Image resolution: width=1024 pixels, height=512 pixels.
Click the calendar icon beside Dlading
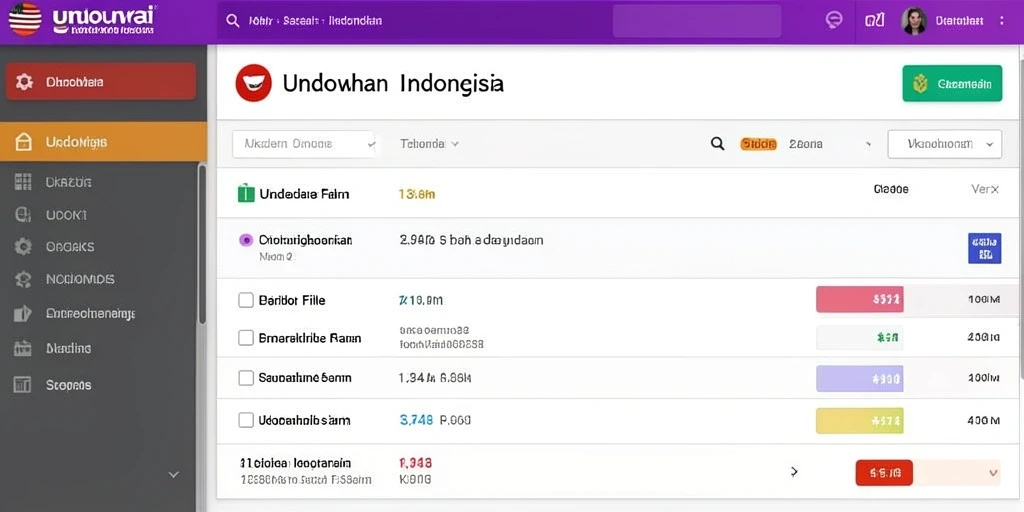(x=23, y=348)
